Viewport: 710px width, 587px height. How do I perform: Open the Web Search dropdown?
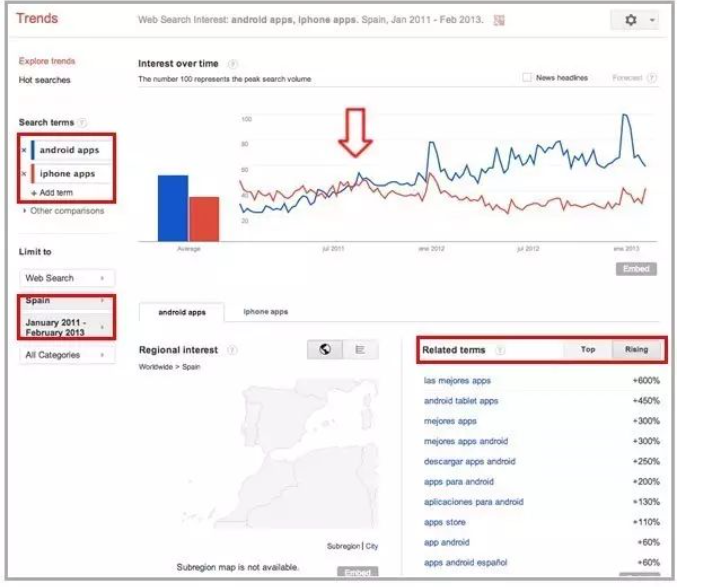(x=67, y=278)
